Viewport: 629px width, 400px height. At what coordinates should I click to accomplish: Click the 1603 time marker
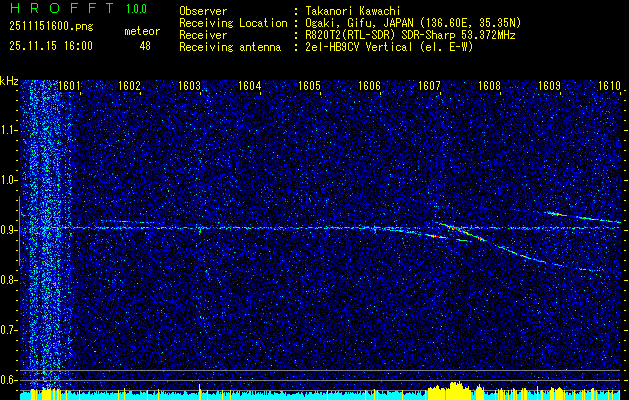coord(189,86)
